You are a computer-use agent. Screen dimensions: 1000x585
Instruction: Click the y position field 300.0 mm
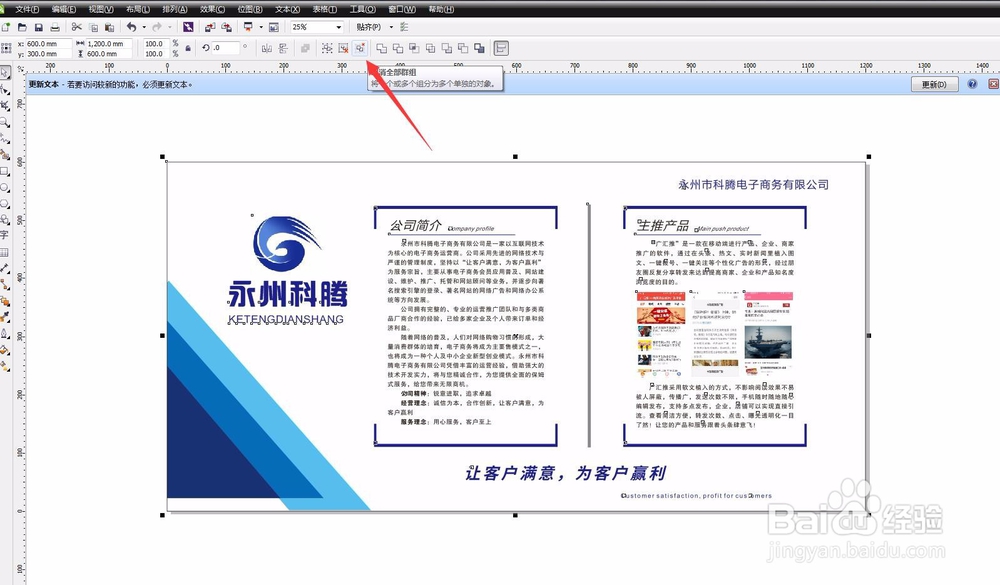click(48, 54)
